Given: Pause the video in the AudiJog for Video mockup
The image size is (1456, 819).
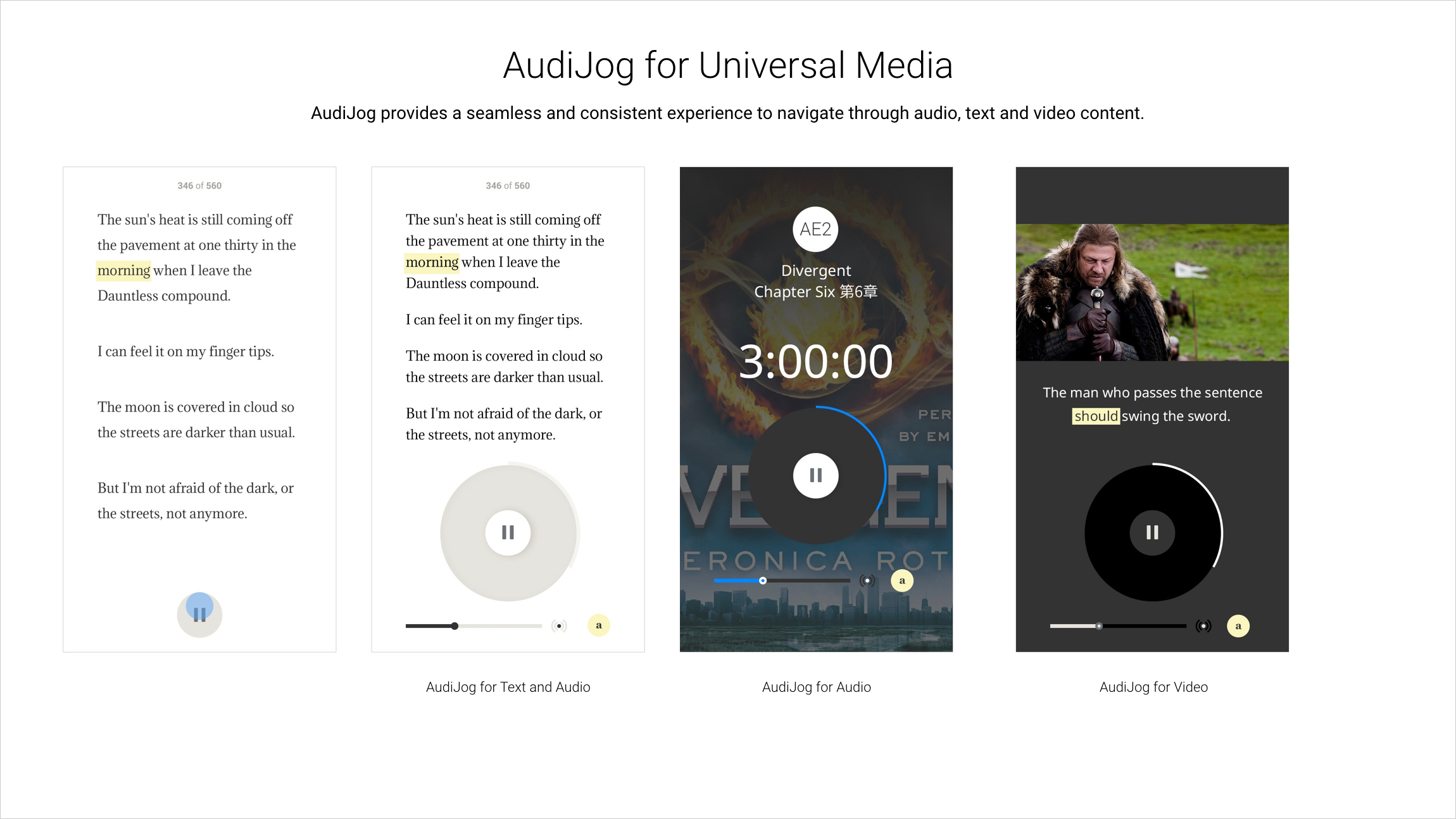Looking at the screenshot, I should pyautogui.click(x=1152, y=533).
